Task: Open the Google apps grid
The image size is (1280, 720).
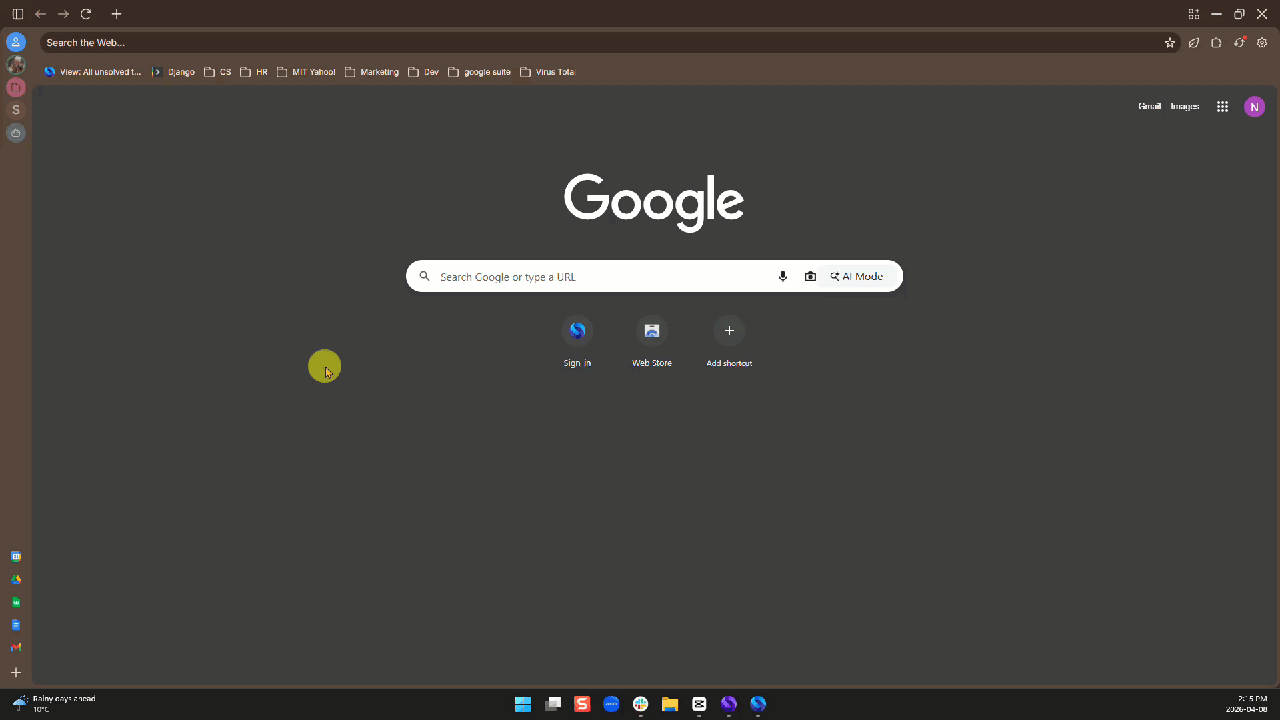Action: (x=1222, y=106)
